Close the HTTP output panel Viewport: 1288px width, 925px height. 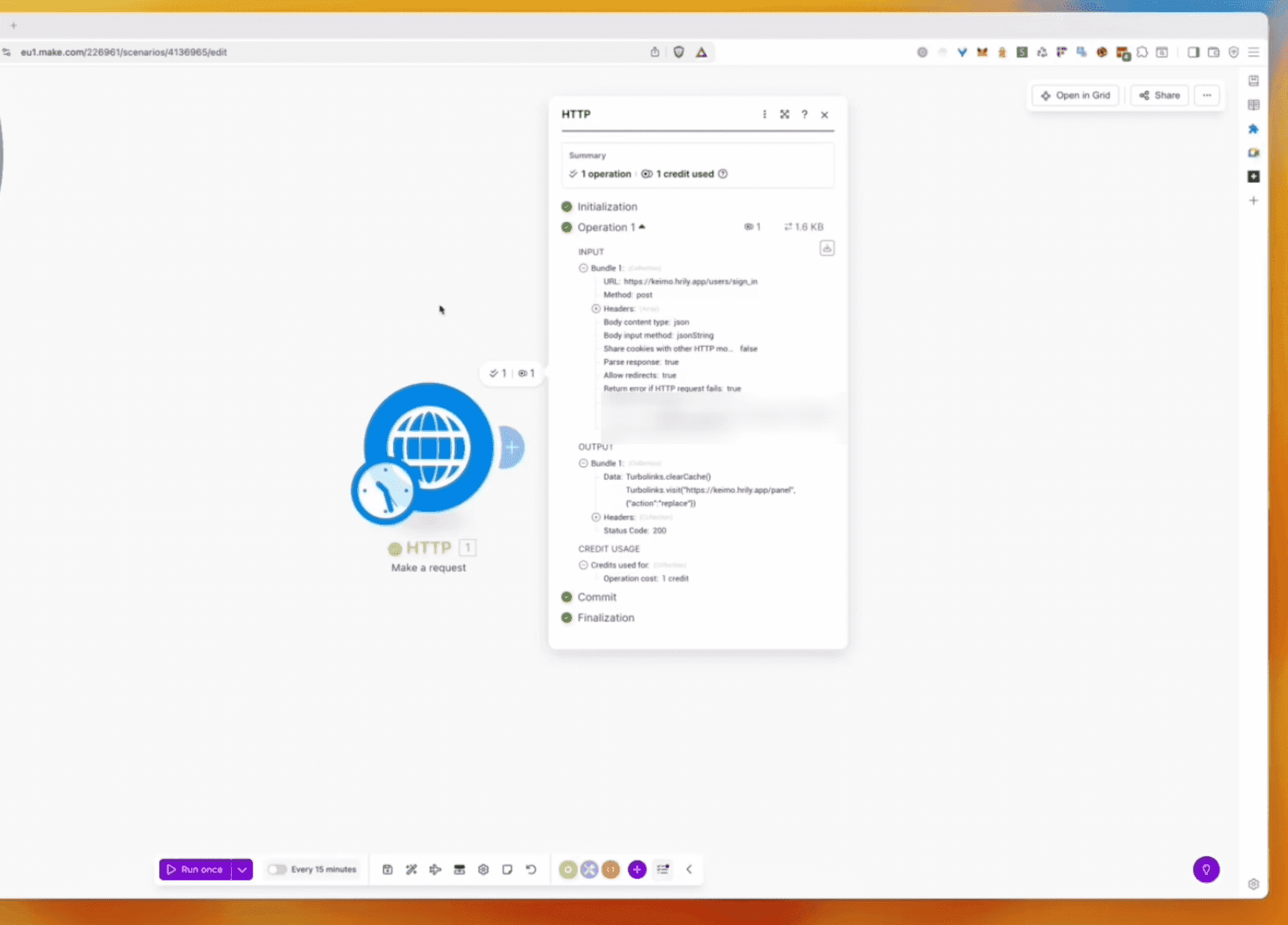click(824, 114)
